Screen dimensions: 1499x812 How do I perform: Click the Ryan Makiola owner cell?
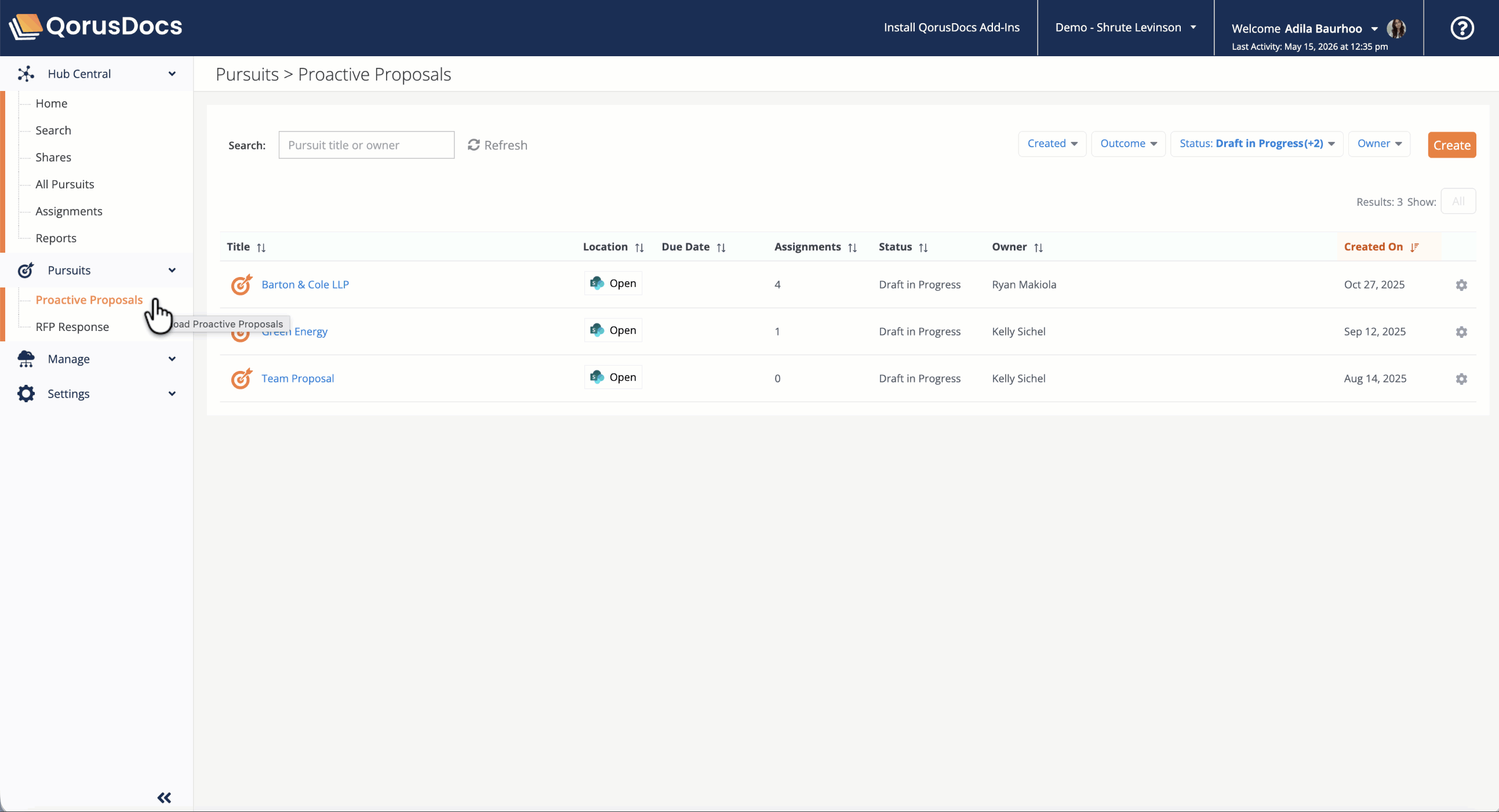click(x=1024, y=285)
